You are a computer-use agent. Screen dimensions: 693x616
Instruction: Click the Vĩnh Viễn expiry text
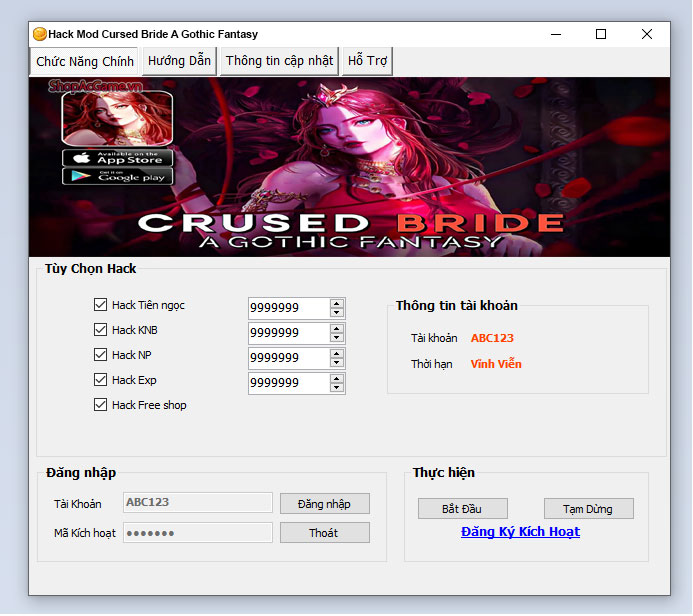[x=496, y=364]
